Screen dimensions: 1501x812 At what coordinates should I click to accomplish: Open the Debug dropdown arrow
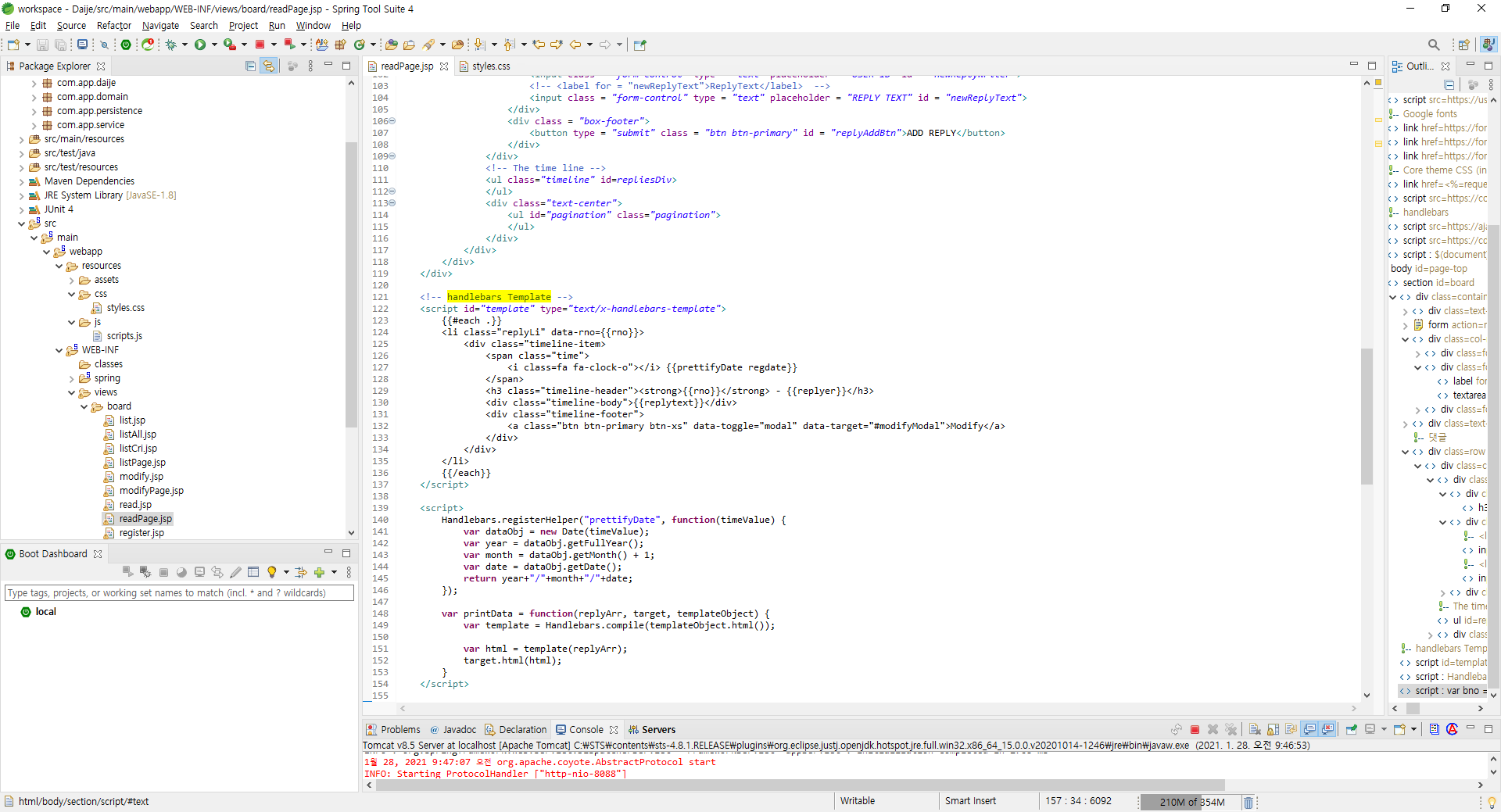click(x=184, y=45)
